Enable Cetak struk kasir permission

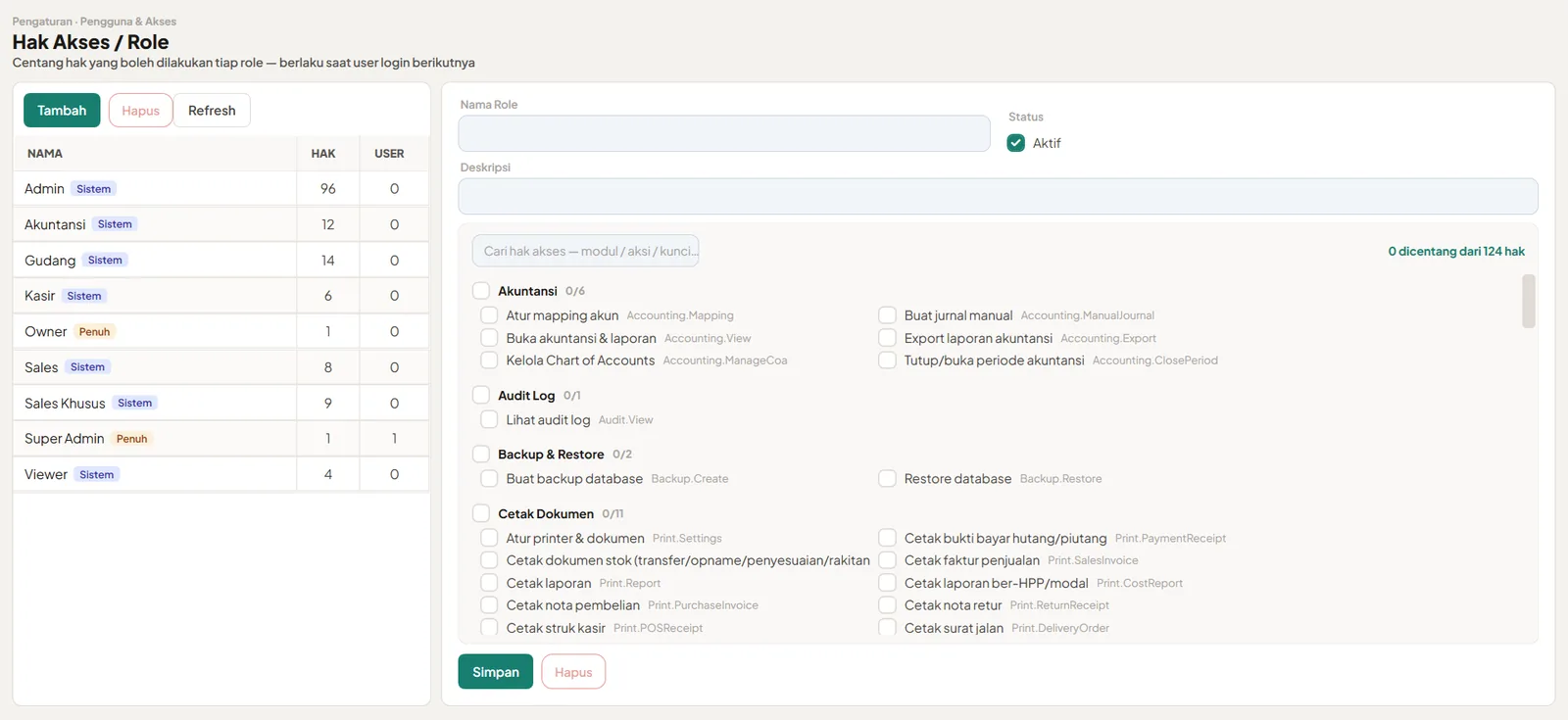pos(489,628)
